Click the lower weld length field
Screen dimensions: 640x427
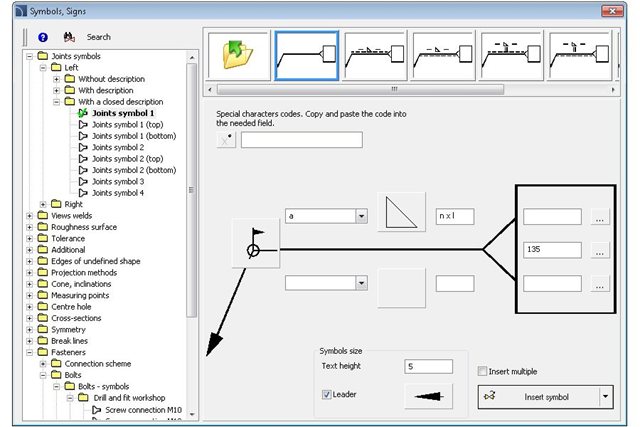tap(455, 283)
